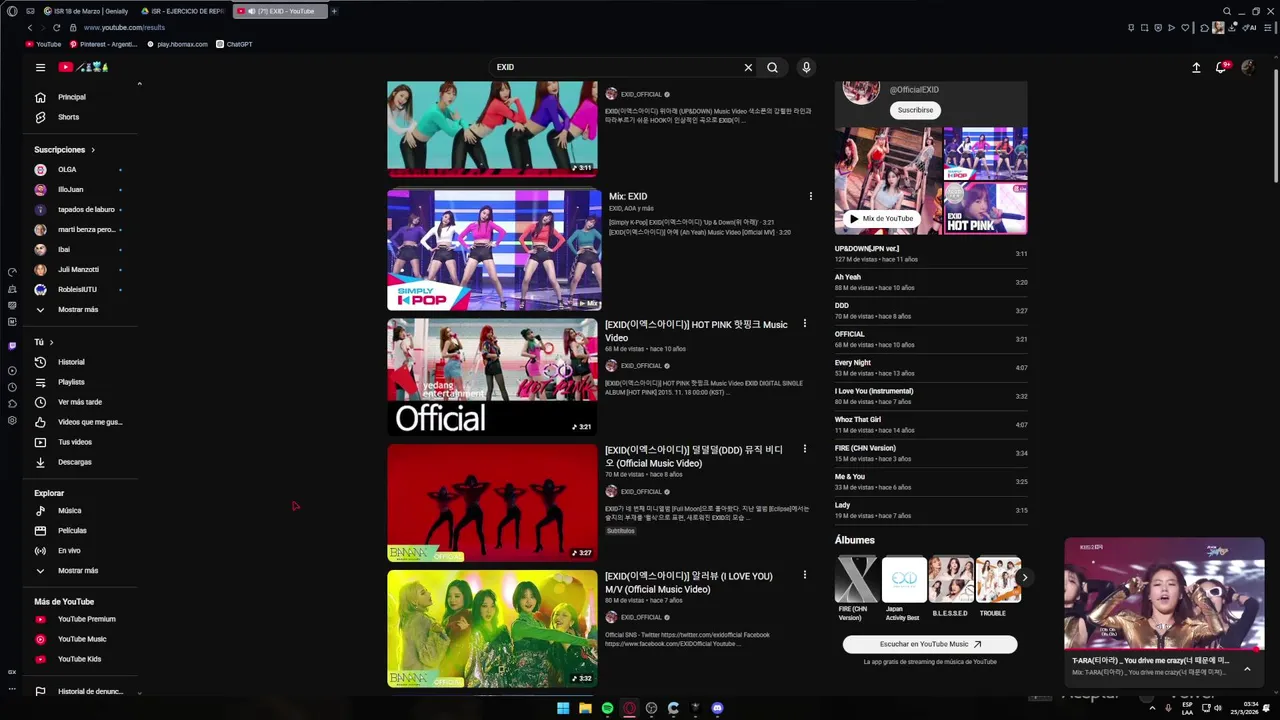
Task: Open the YouTube hamburger guide menu
Action: click(40, 67)
